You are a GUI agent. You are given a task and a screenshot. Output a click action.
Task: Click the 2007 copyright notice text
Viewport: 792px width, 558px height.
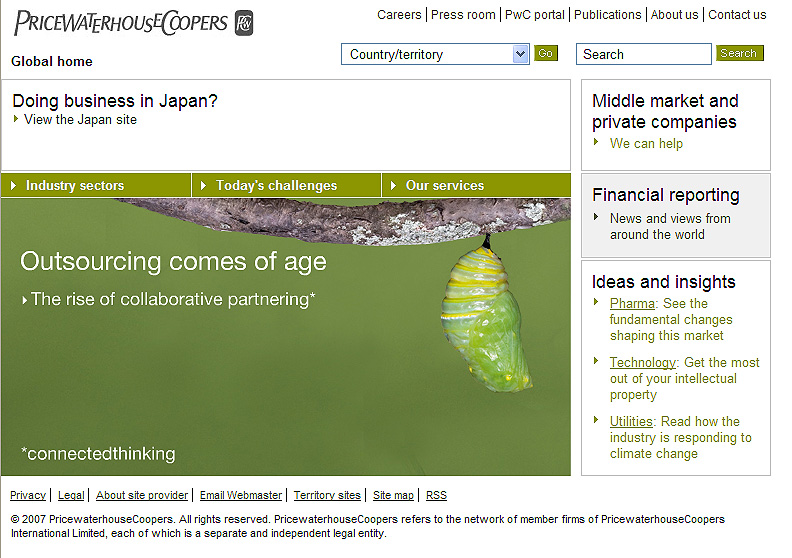tap(368, 526)
